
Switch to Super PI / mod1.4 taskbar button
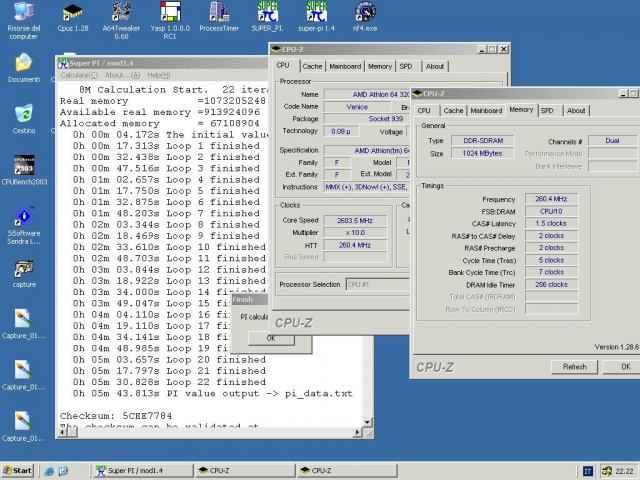142,471
